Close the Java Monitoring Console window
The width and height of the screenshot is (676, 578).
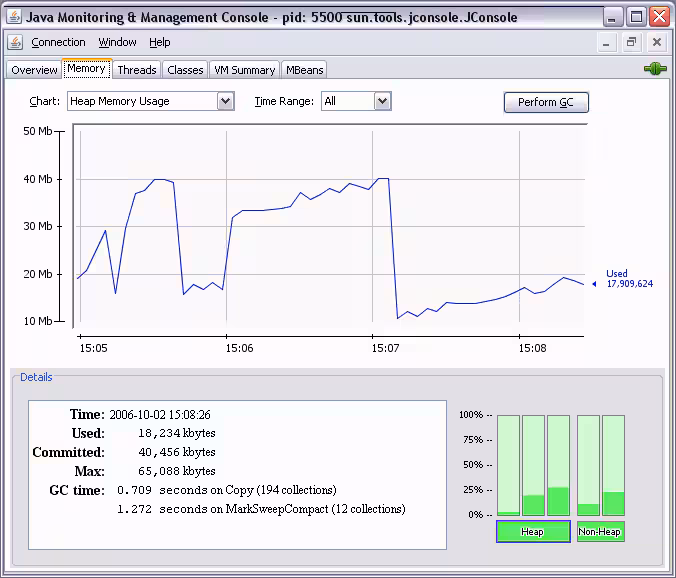pyautogui.click(x=660, y=17)
